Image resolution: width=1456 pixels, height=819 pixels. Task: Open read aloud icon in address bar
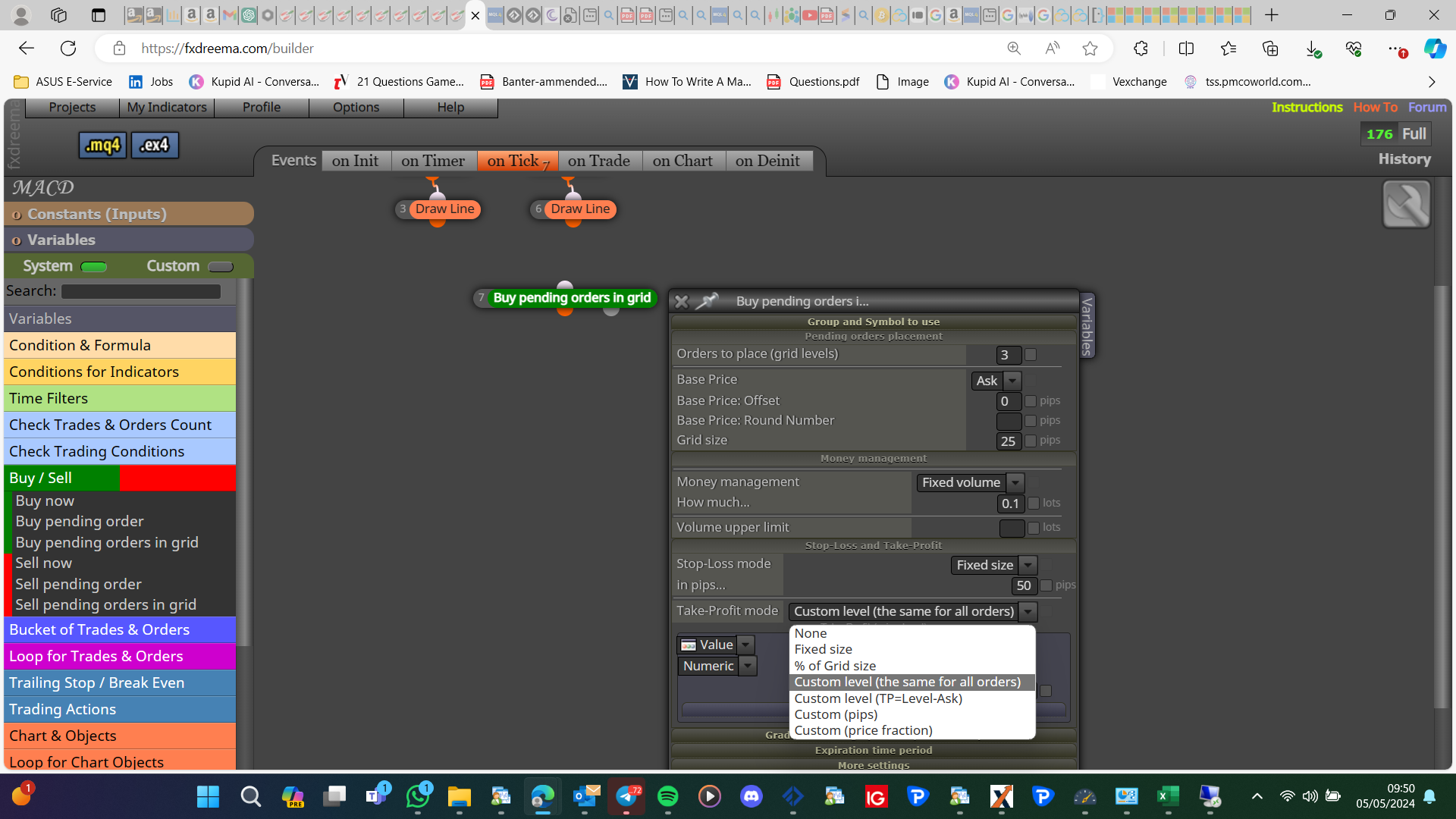[x=1053, y=49]
